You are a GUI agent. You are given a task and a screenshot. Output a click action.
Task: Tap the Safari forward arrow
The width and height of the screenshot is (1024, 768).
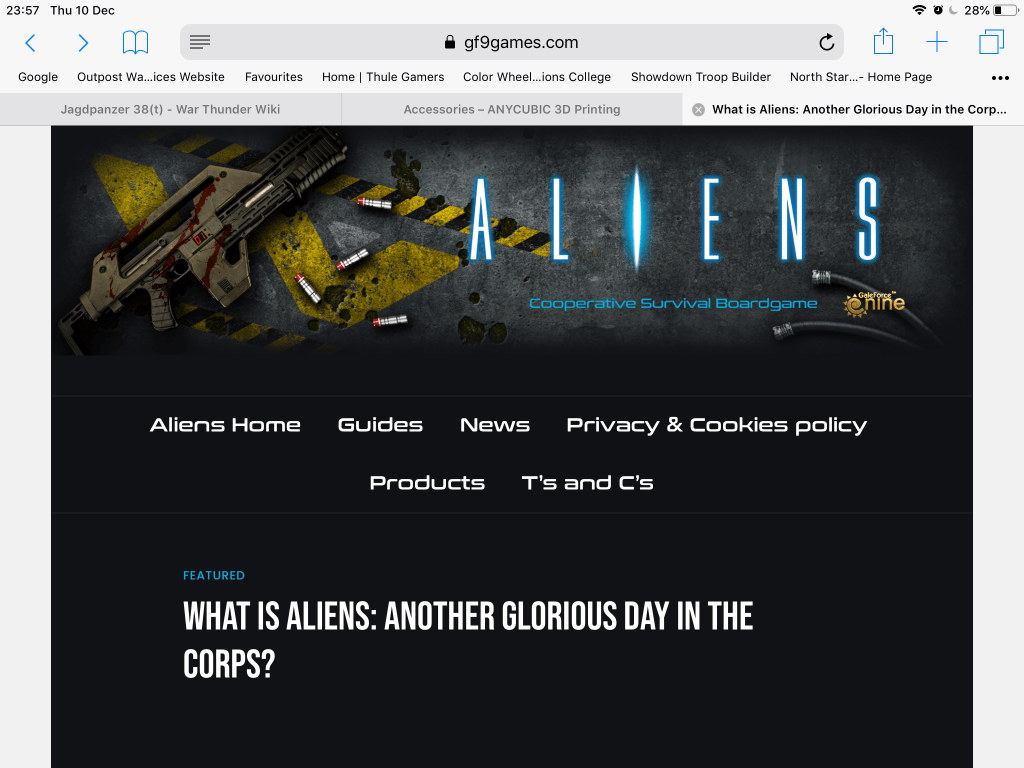coord(83,43)
